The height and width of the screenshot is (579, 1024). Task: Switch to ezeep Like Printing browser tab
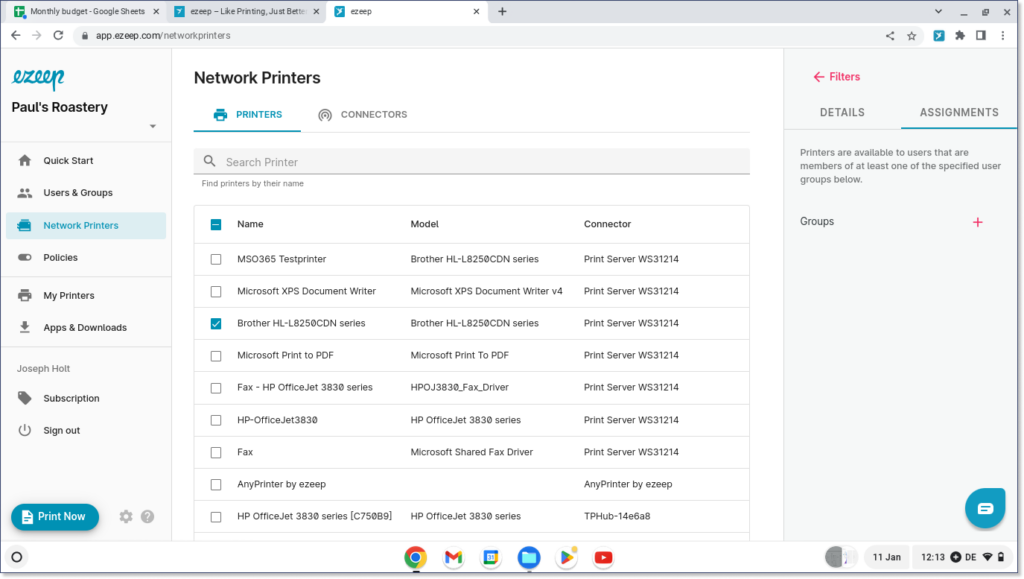[x=248, y=12]
